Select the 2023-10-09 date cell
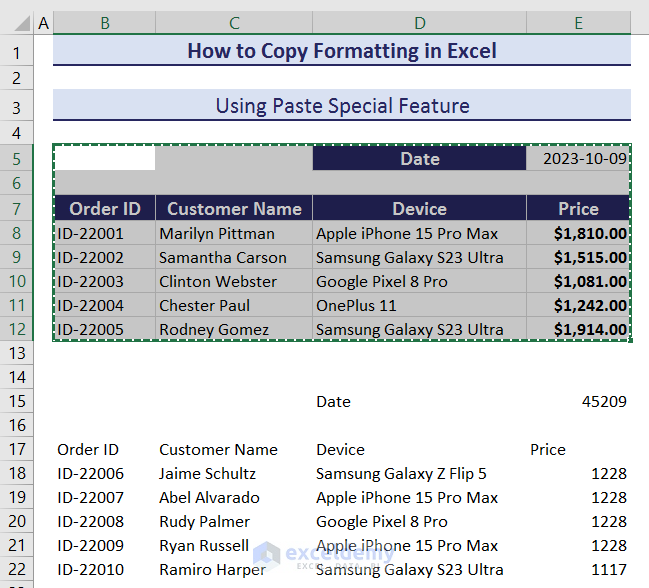The image size is (649, 588). 578,159
